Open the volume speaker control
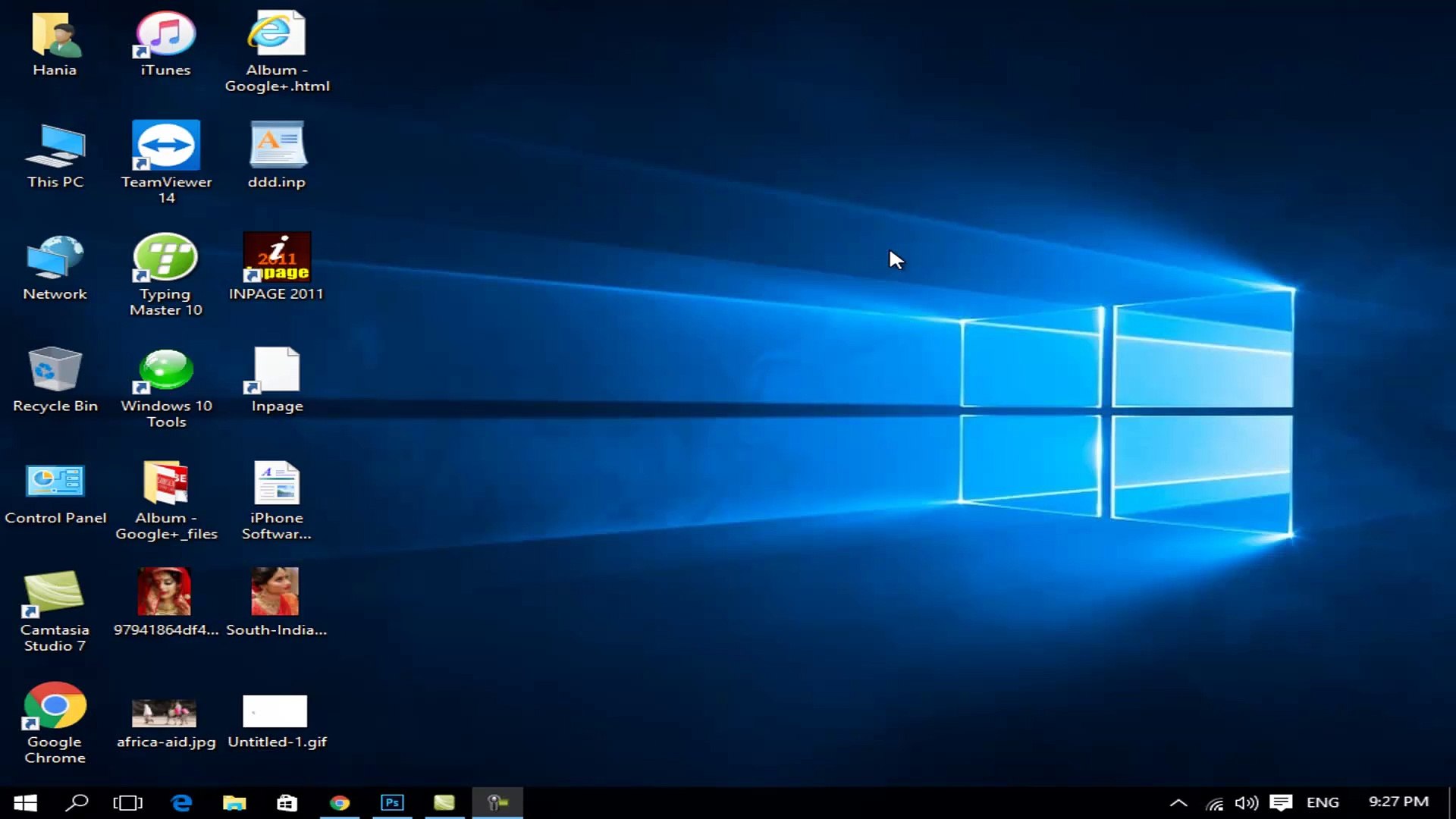The width and height of the screenshot is (1456, 819). 1246,802
